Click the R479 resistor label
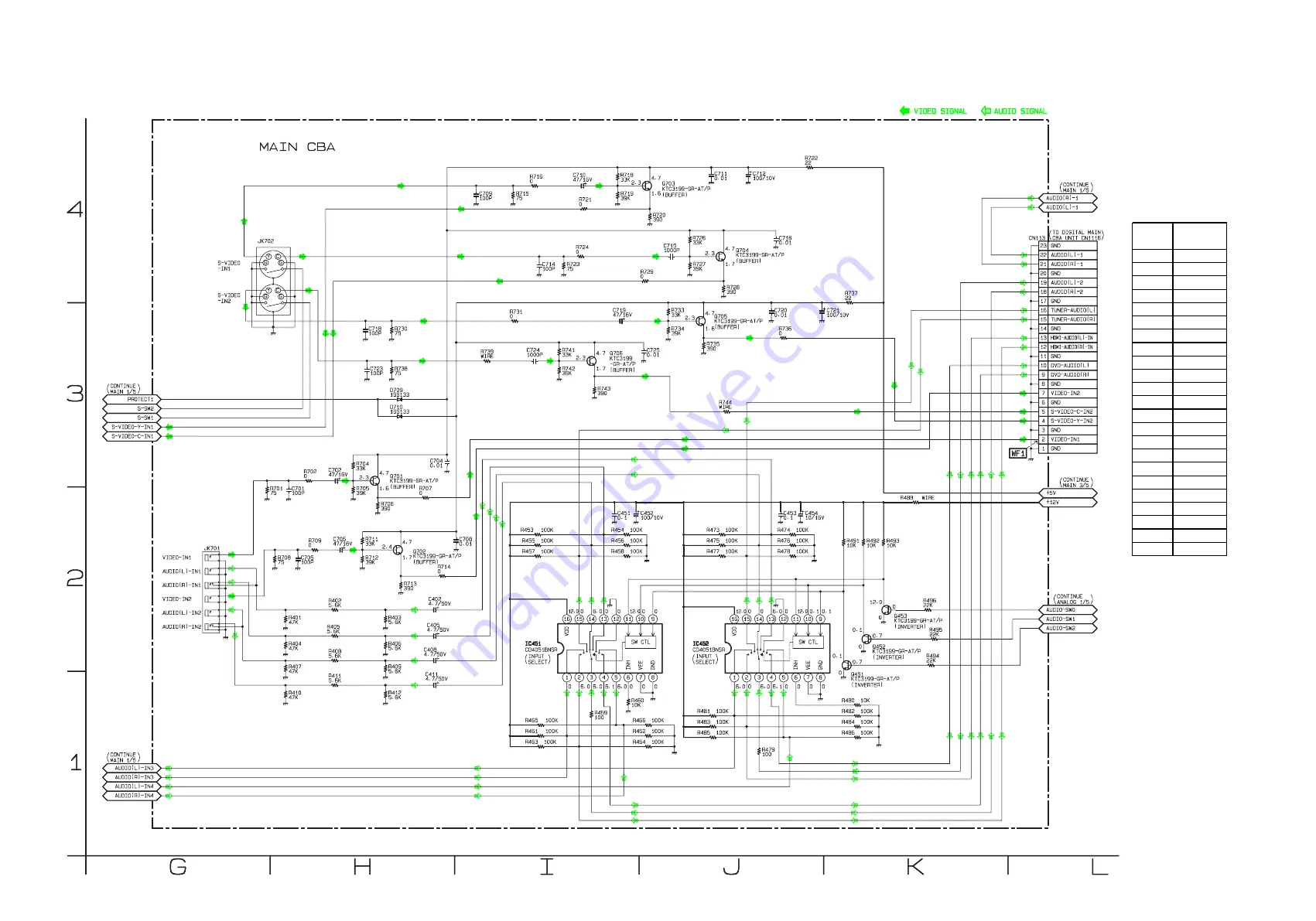Screen dimensions: 1316x921 pyautogui.click(x=767, y=751)
